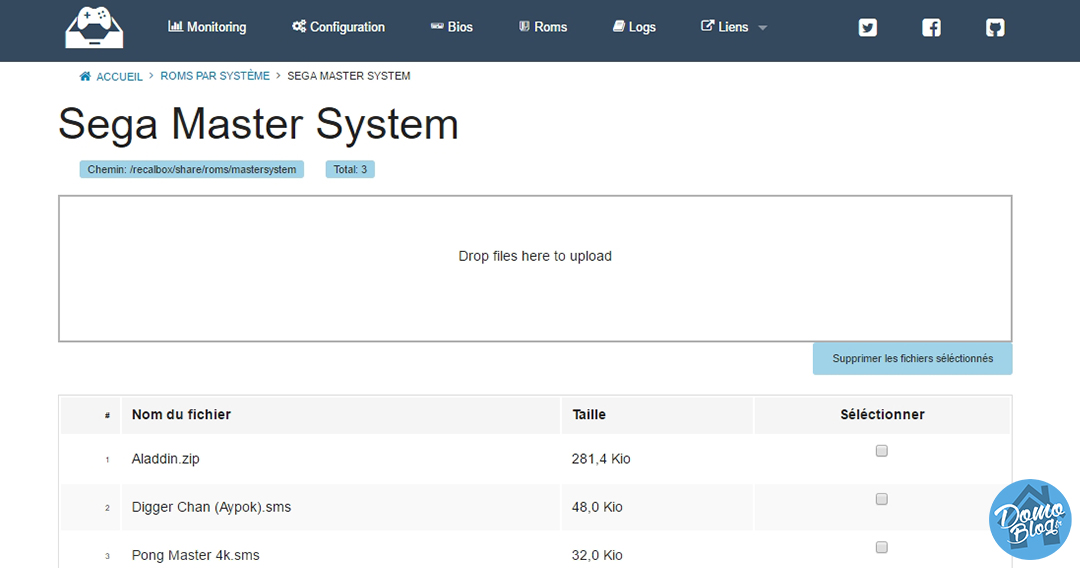Click the 48,0 Kio size value
This screenshot has width=1080, height=568.
597,507
